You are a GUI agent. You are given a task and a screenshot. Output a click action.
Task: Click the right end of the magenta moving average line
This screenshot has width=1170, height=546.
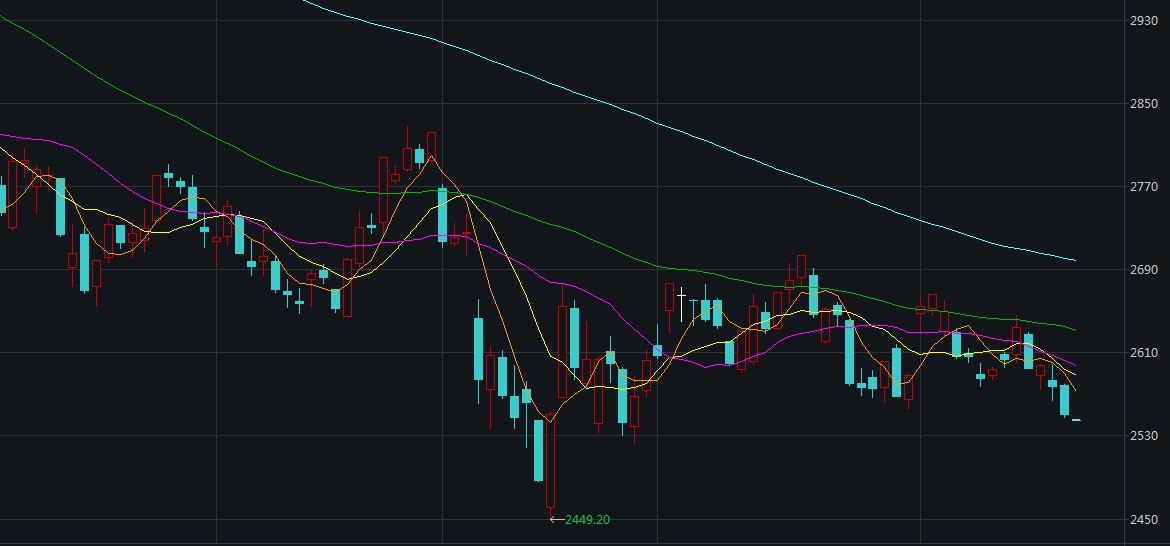click(x=1074, y=364)
